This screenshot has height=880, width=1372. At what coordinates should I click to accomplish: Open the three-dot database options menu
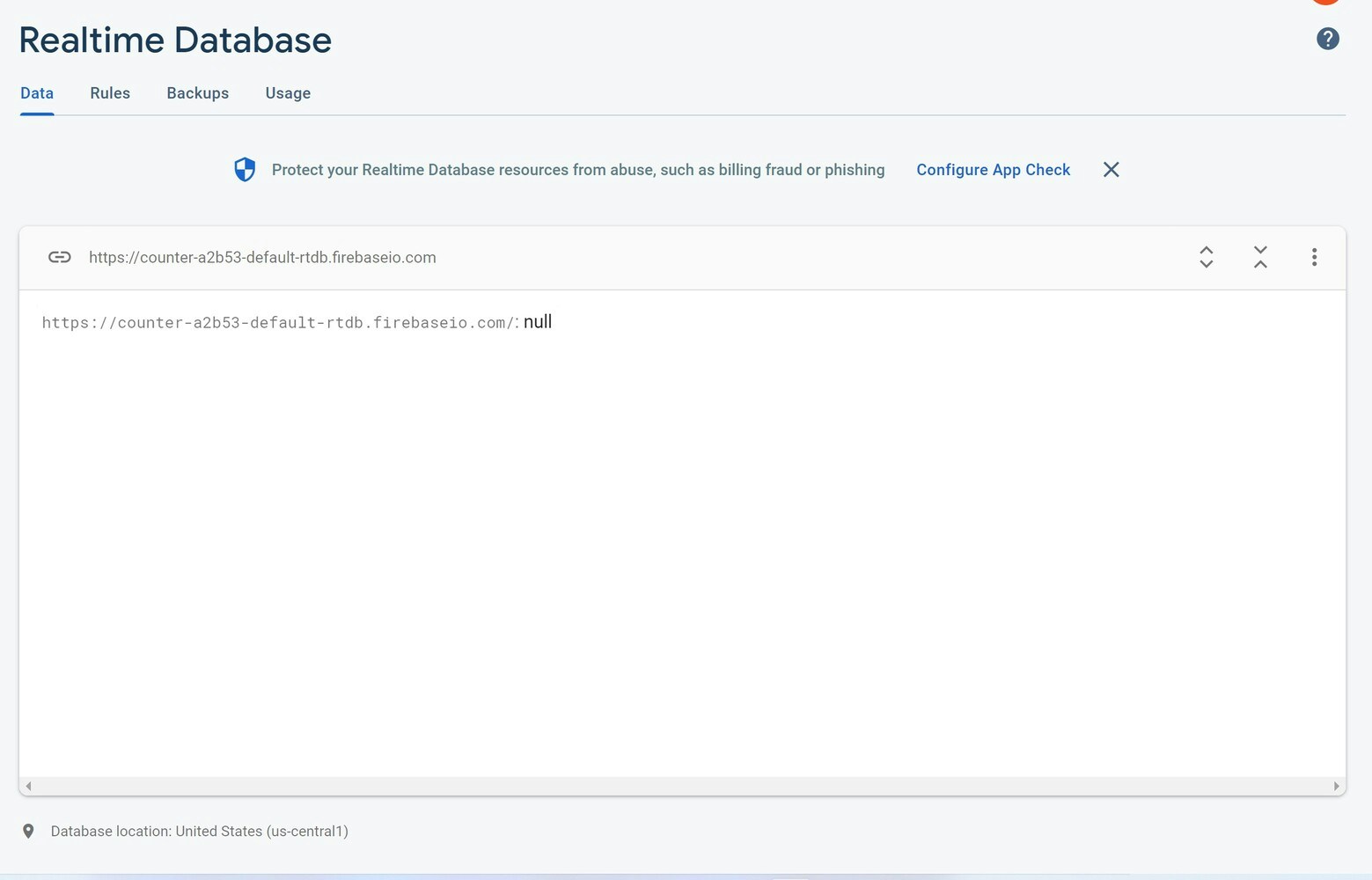(x=1314, y=257)
